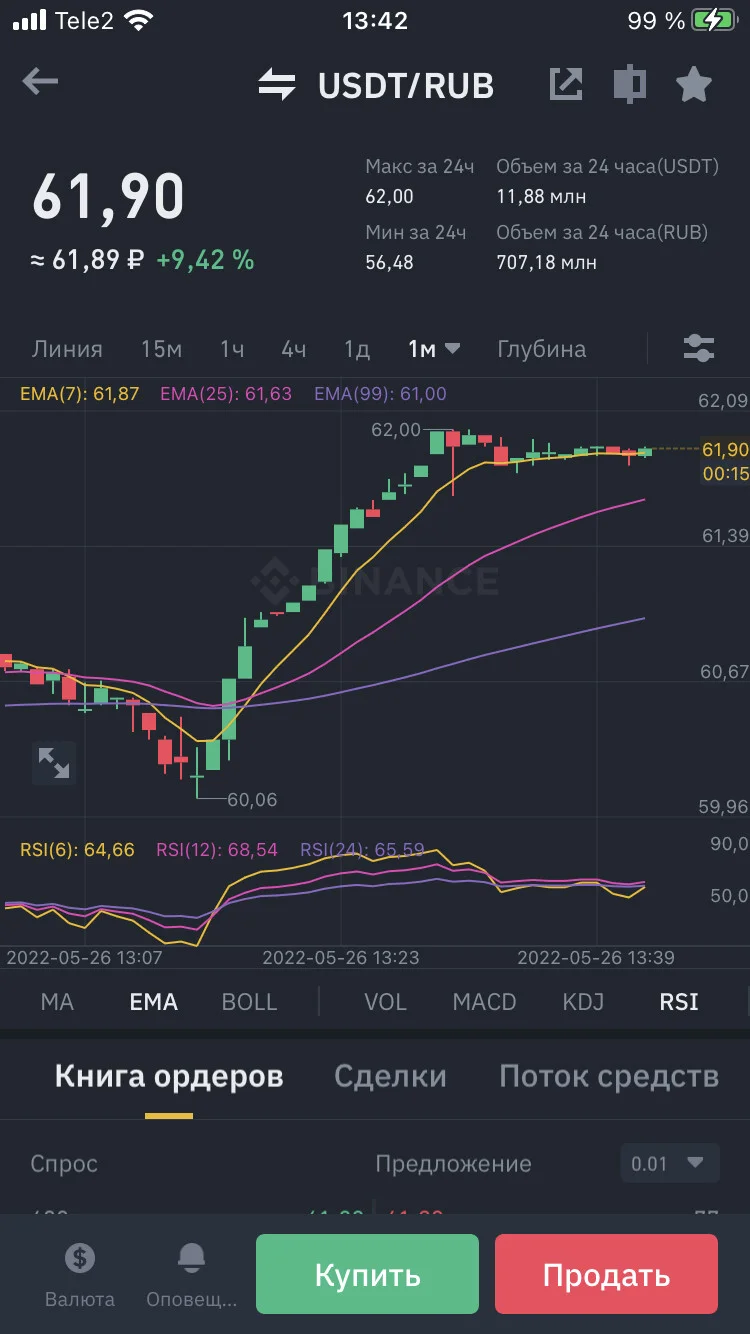Tap the Wi-Fi status icon

(x=139, y=20)
